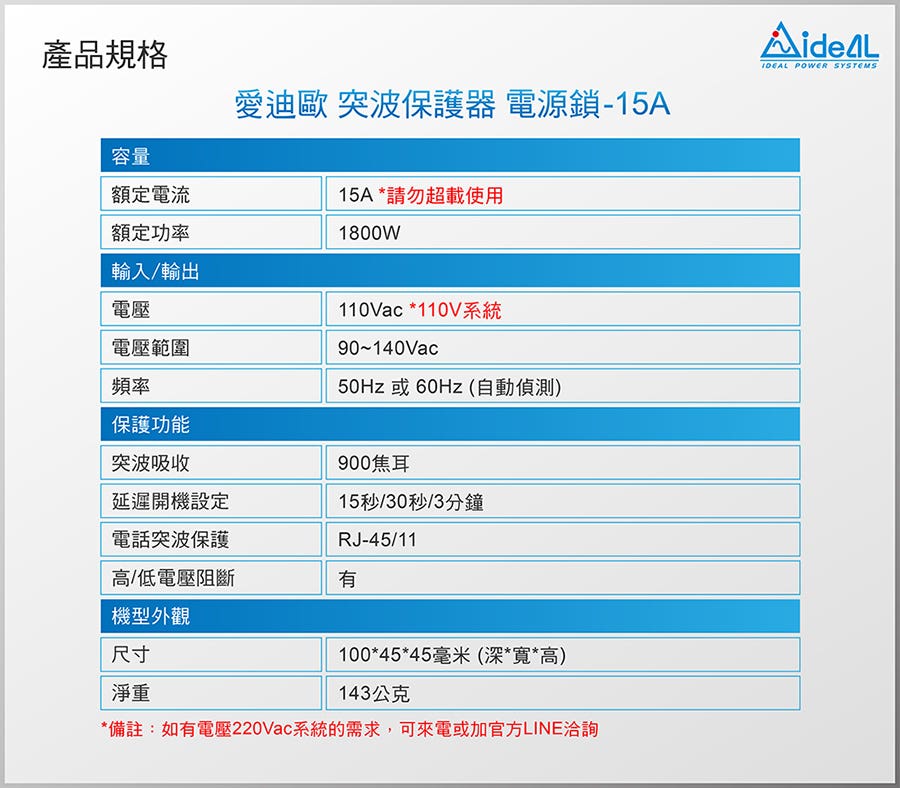
Task: Click the 電話突波保護 label cell
Action: (211, 539)
